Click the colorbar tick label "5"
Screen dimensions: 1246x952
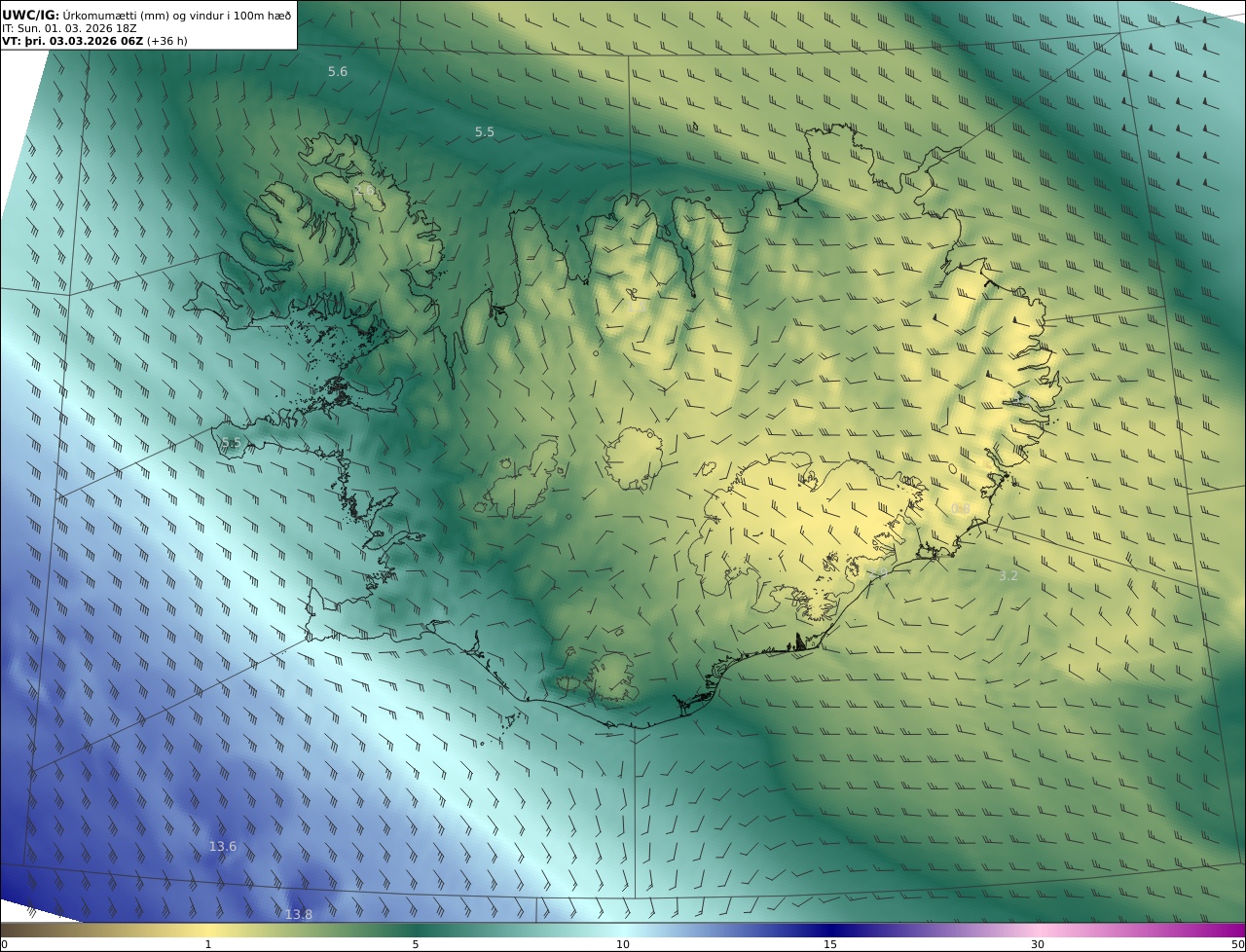click(x=416, y=944)
